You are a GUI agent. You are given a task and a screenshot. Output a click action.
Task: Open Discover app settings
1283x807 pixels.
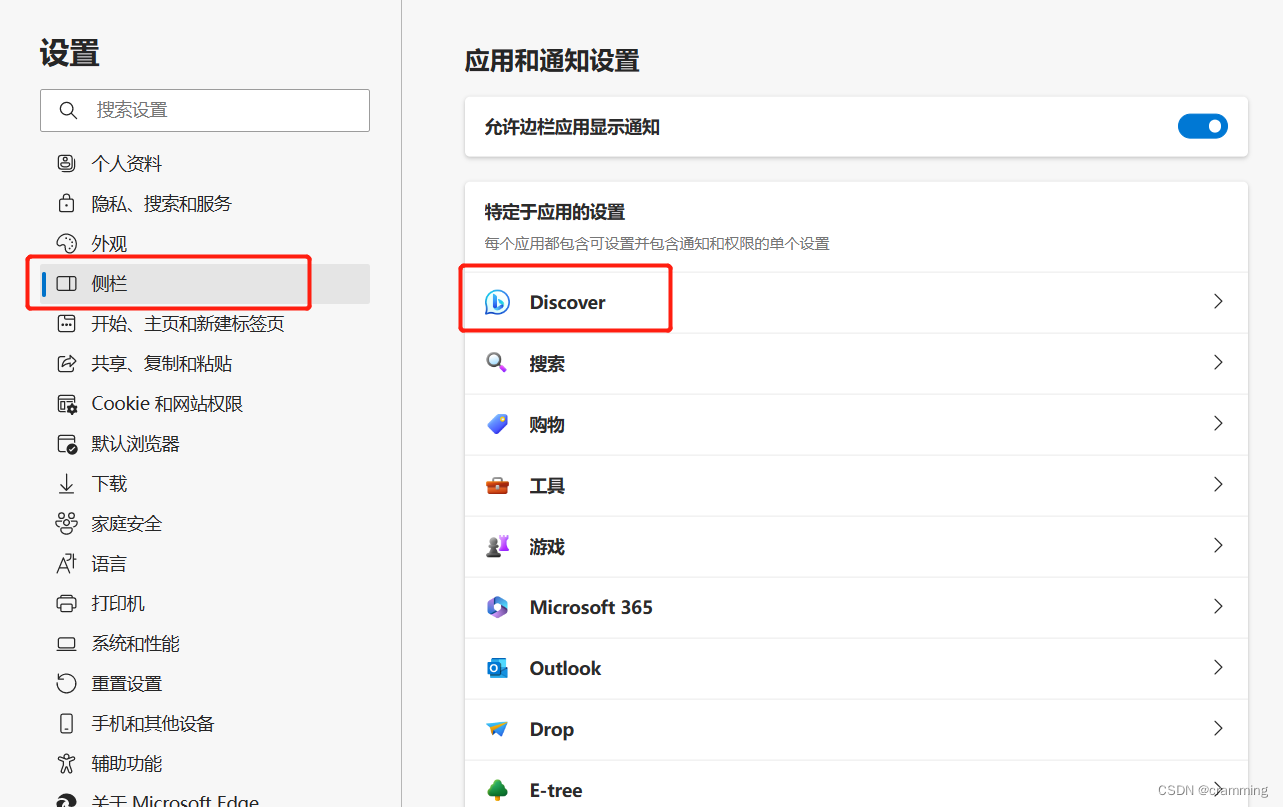coord(856,302)
